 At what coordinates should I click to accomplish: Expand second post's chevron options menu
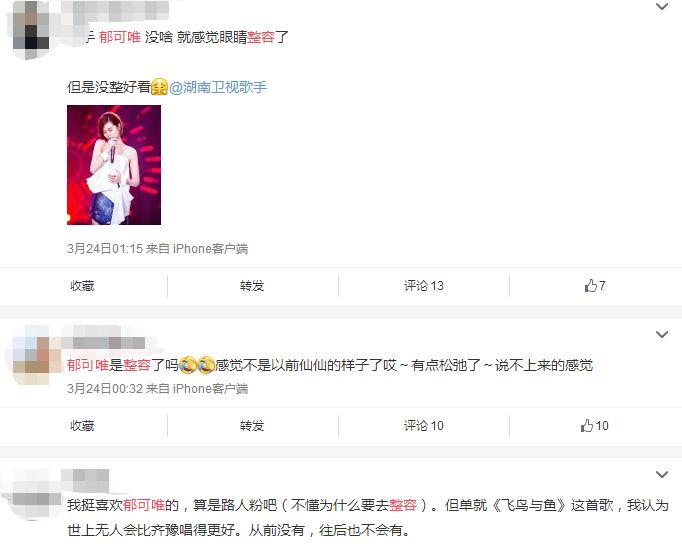(662, 334)
